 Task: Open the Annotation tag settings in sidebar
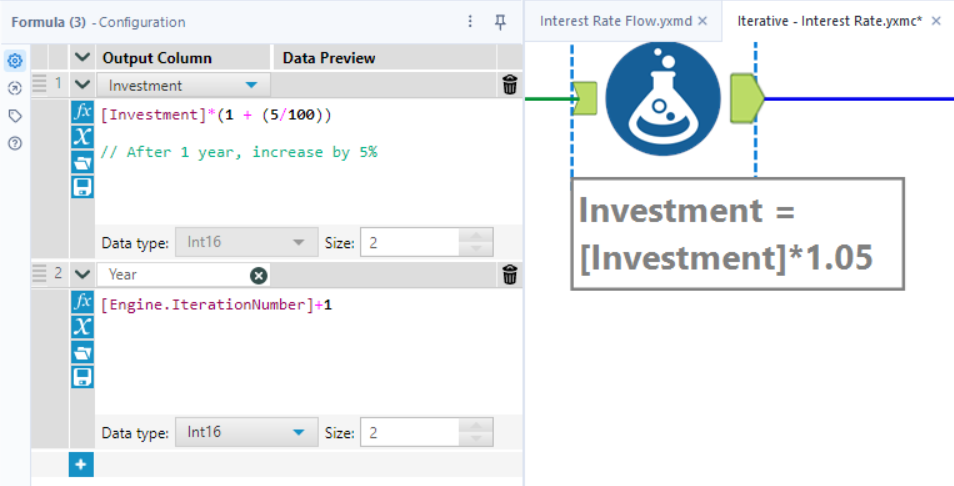pyautogui.click(x=15, y=116)
